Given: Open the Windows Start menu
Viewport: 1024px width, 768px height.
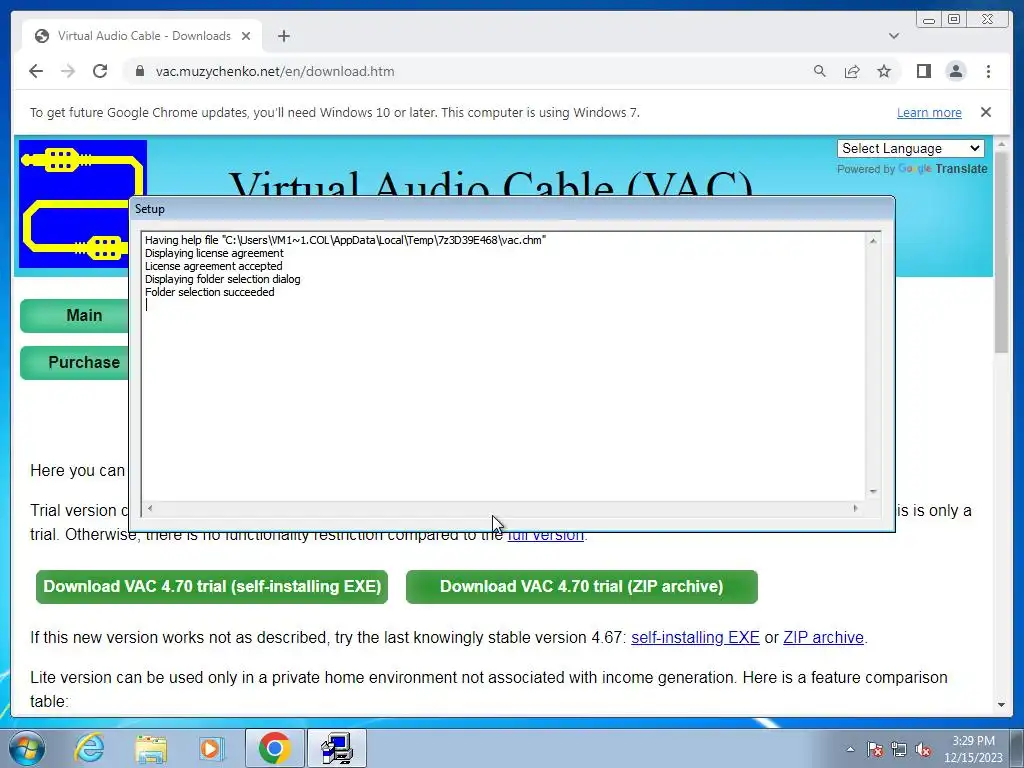Looking at the screenshot, I should [27, 748].
